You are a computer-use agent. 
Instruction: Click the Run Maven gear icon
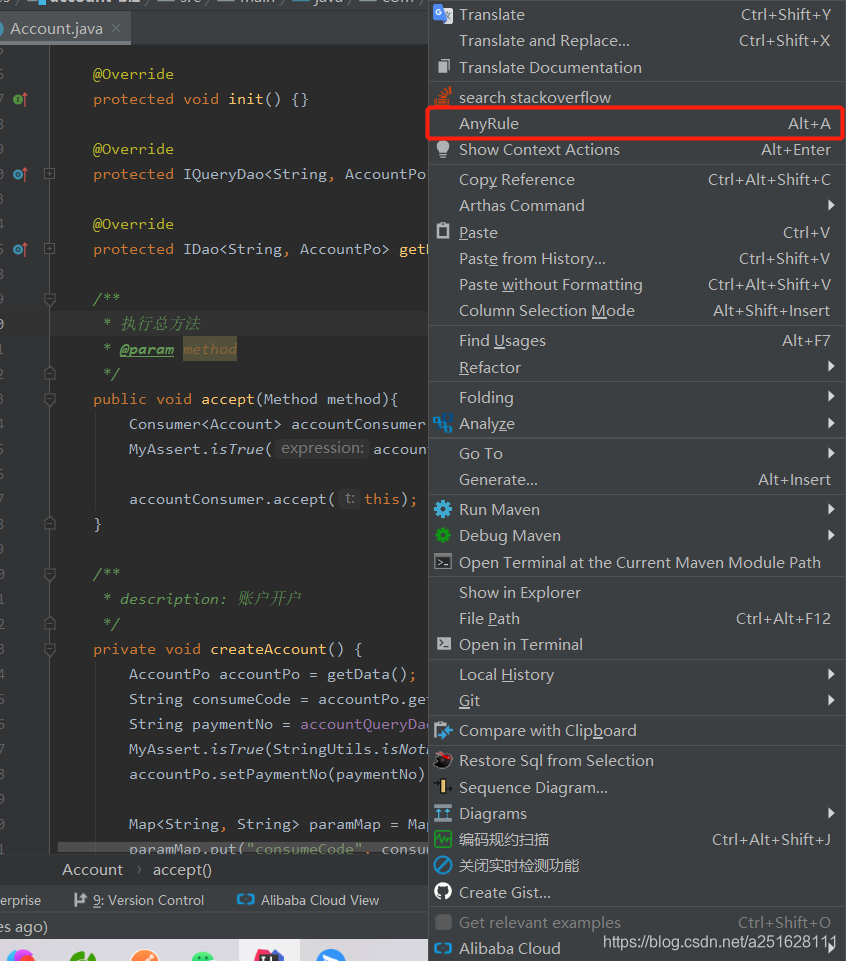point(443,509)
